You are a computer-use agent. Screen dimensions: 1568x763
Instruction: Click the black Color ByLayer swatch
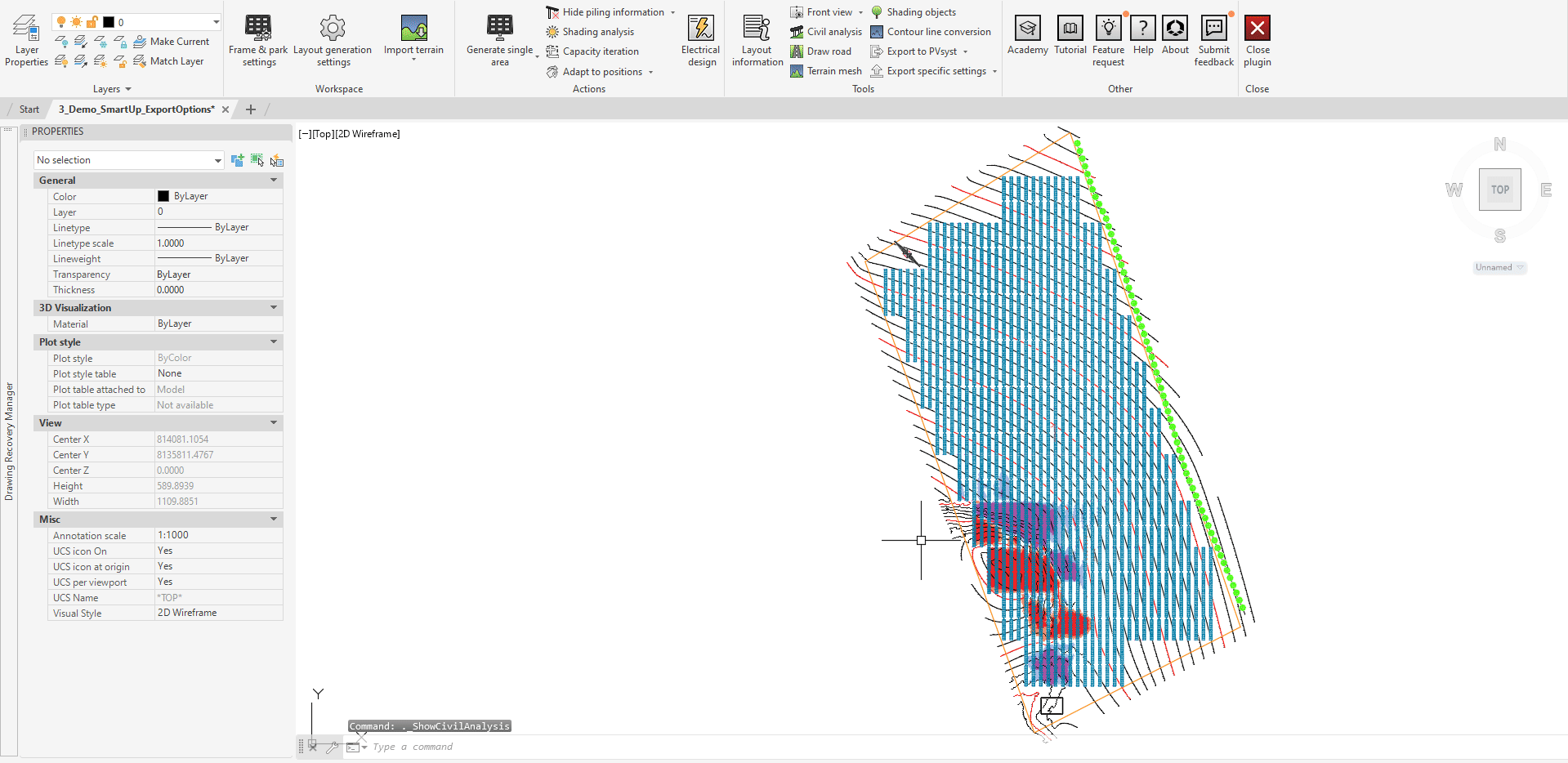pos(163,196)
